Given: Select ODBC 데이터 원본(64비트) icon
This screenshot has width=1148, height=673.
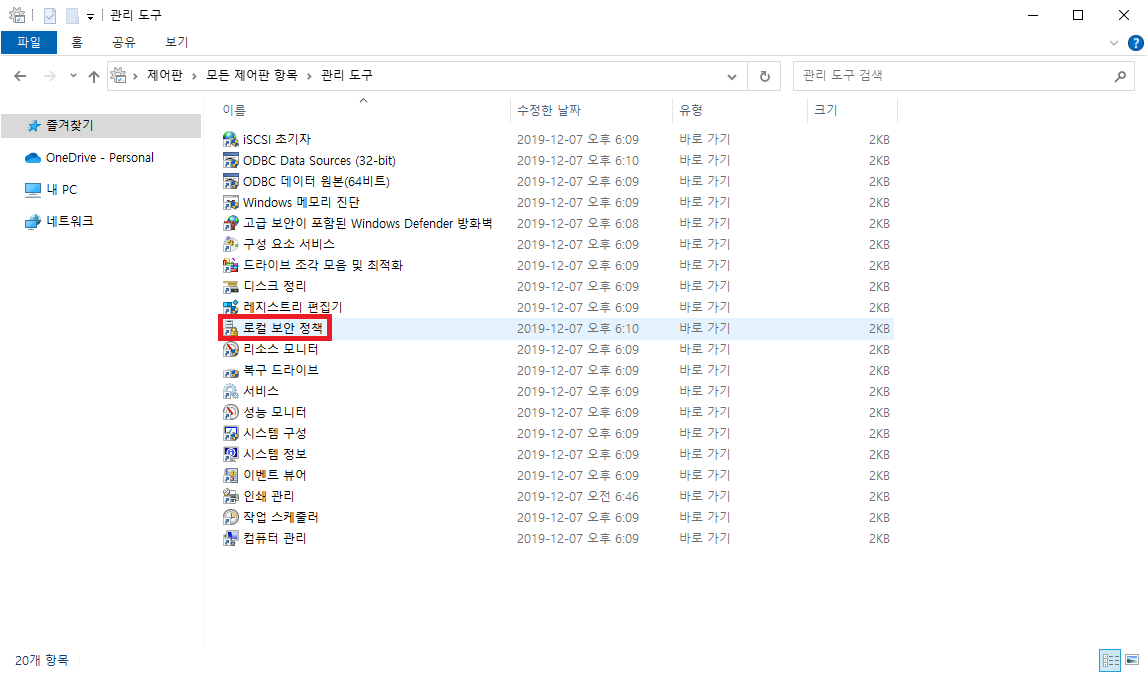Looking at the screenshot, I should (231, 181).
